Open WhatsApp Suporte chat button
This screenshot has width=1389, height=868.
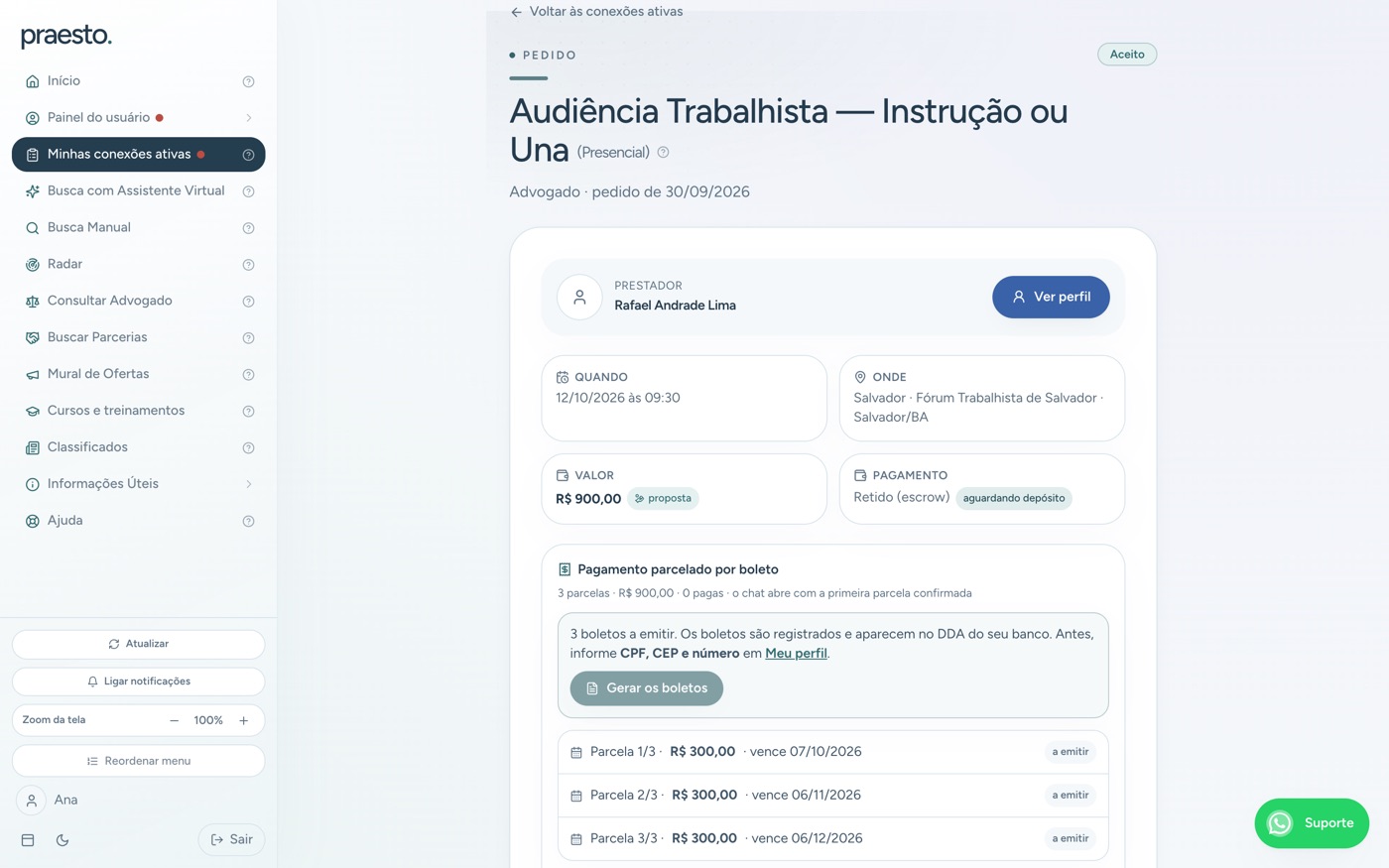coord(1312,823)
